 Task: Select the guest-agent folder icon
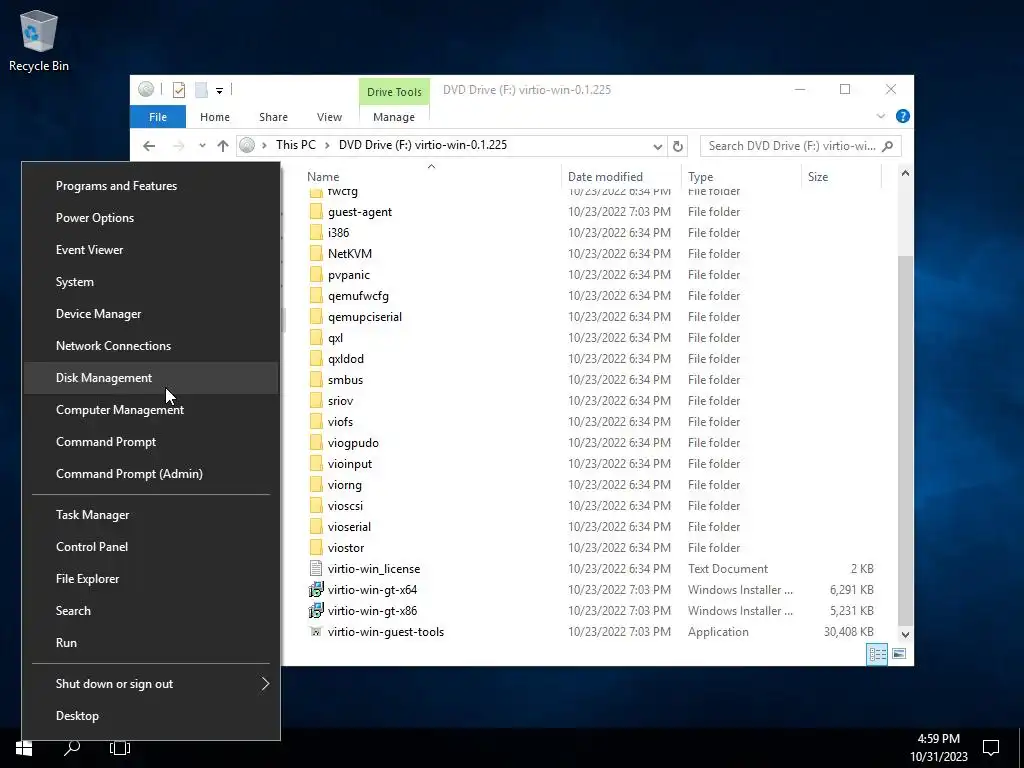coord(316,212)
